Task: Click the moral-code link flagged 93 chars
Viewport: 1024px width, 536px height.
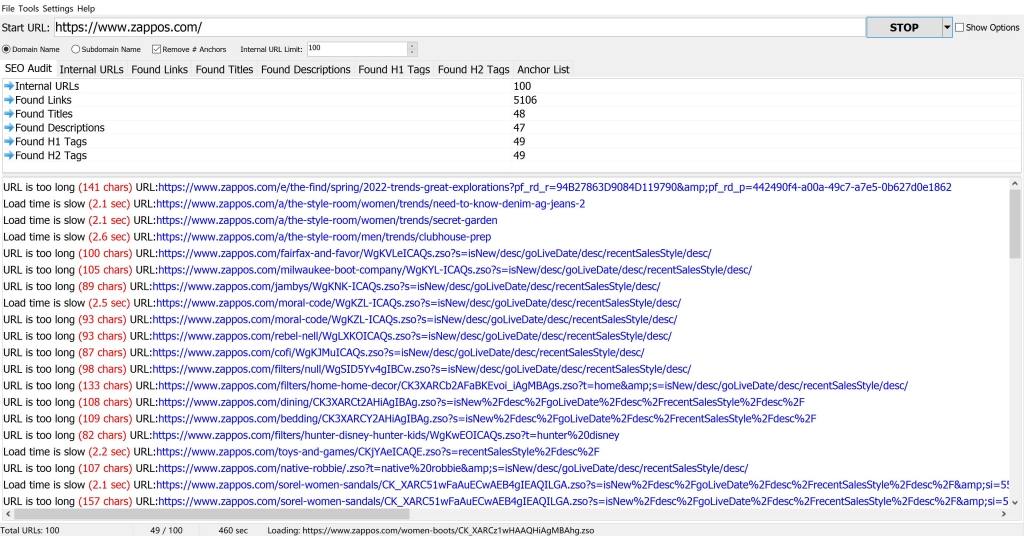Action: pos(415,320)
